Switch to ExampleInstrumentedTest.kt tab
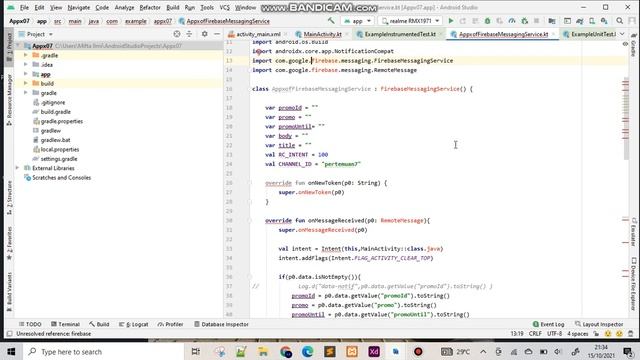This screenshot has width=640, height=360. (x=400, y=34)
